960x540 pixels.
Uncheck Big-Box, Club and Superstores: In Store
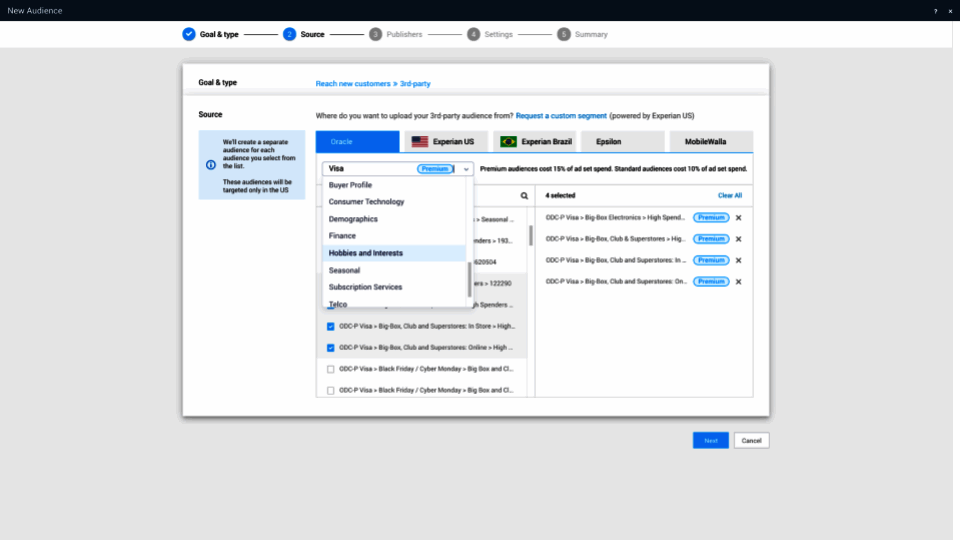coord(331,326)
